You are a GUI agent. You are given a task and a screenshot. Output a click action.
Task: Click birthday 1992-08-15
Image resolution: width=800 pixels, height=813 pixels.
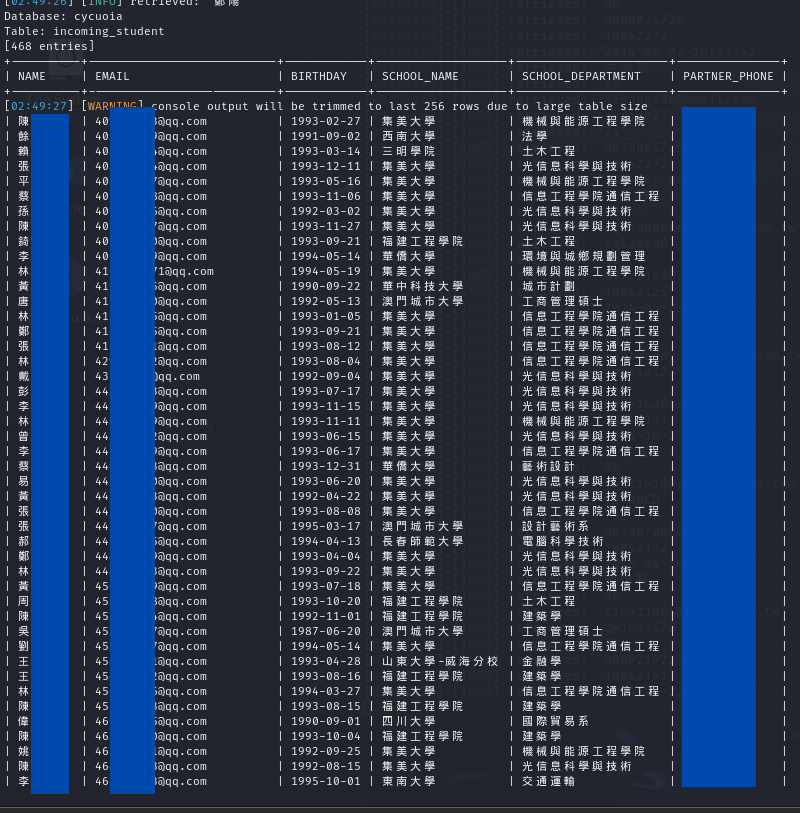[x=326, y=766]
